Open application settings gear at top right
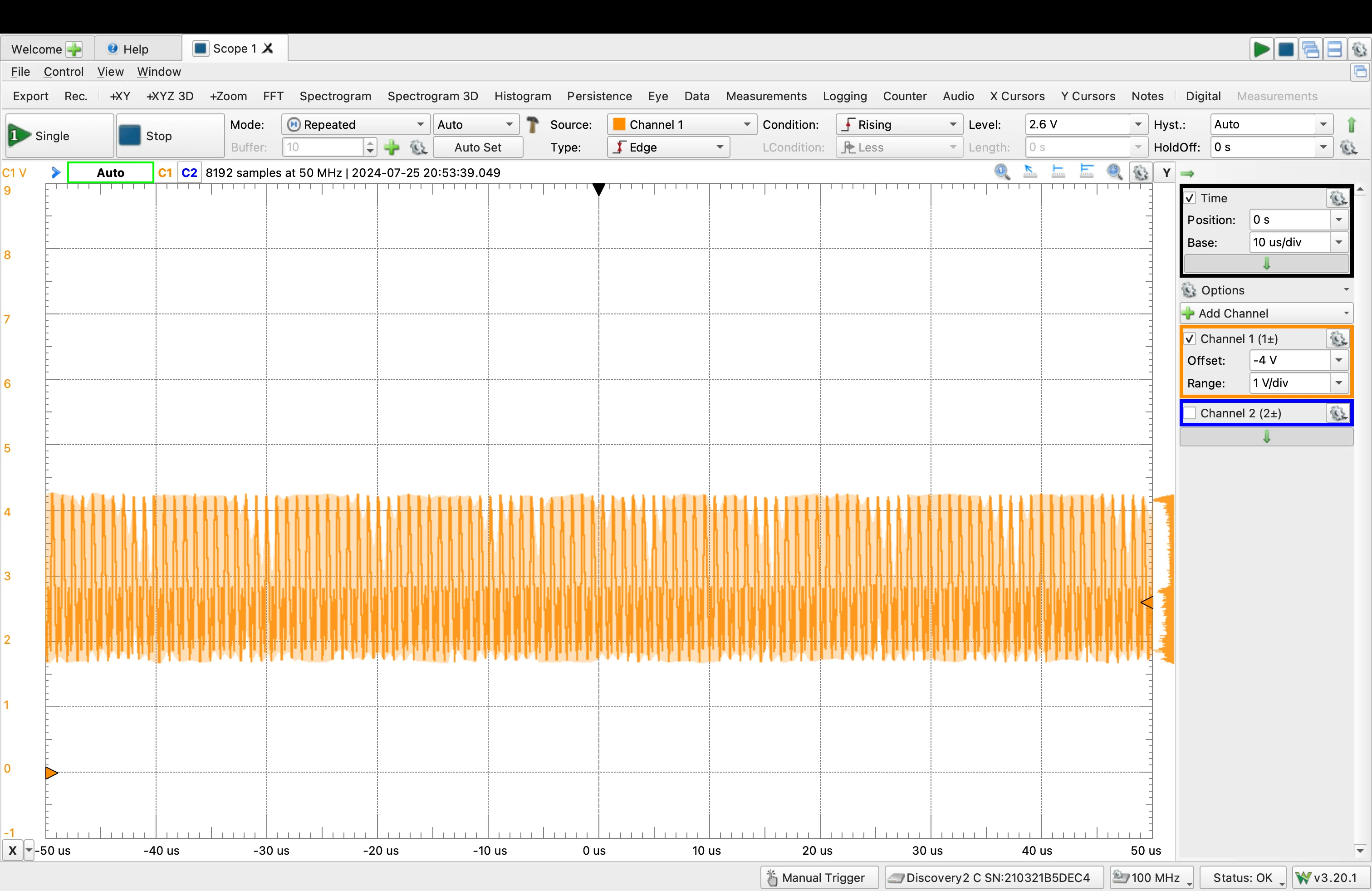The height and width of the screenshot is (891, 1372). pyautogui.click(x=1359, y=49)
